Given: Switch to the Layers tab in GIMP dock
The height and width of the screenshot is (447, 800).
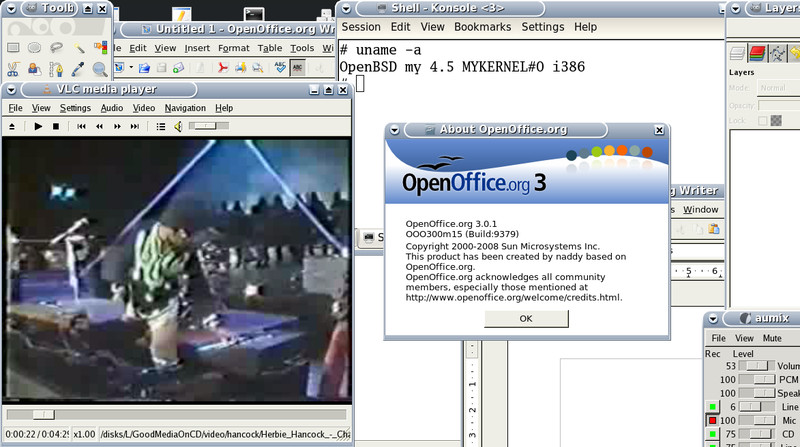Looking at the screenshot, I should (x=738, y=53).
